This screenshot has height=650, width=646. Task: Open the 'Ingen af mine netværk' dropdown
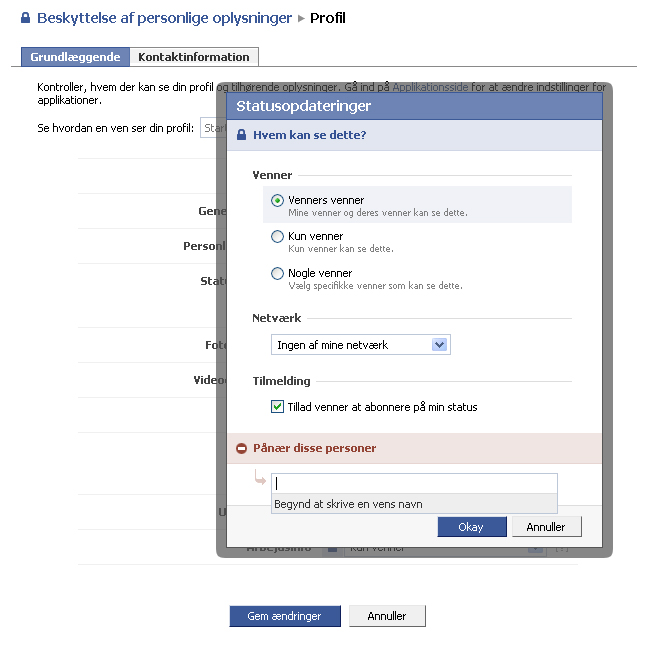coord(361,345)
